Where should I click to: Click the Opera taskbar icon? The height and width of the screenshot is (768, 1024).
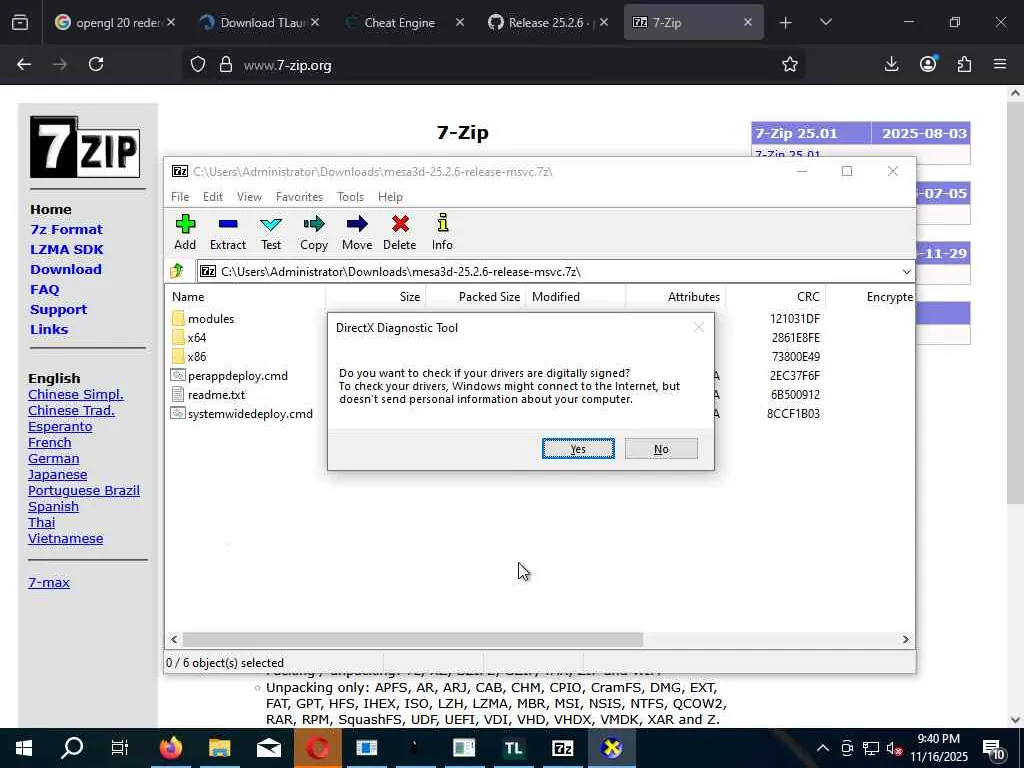pos(317,748)
